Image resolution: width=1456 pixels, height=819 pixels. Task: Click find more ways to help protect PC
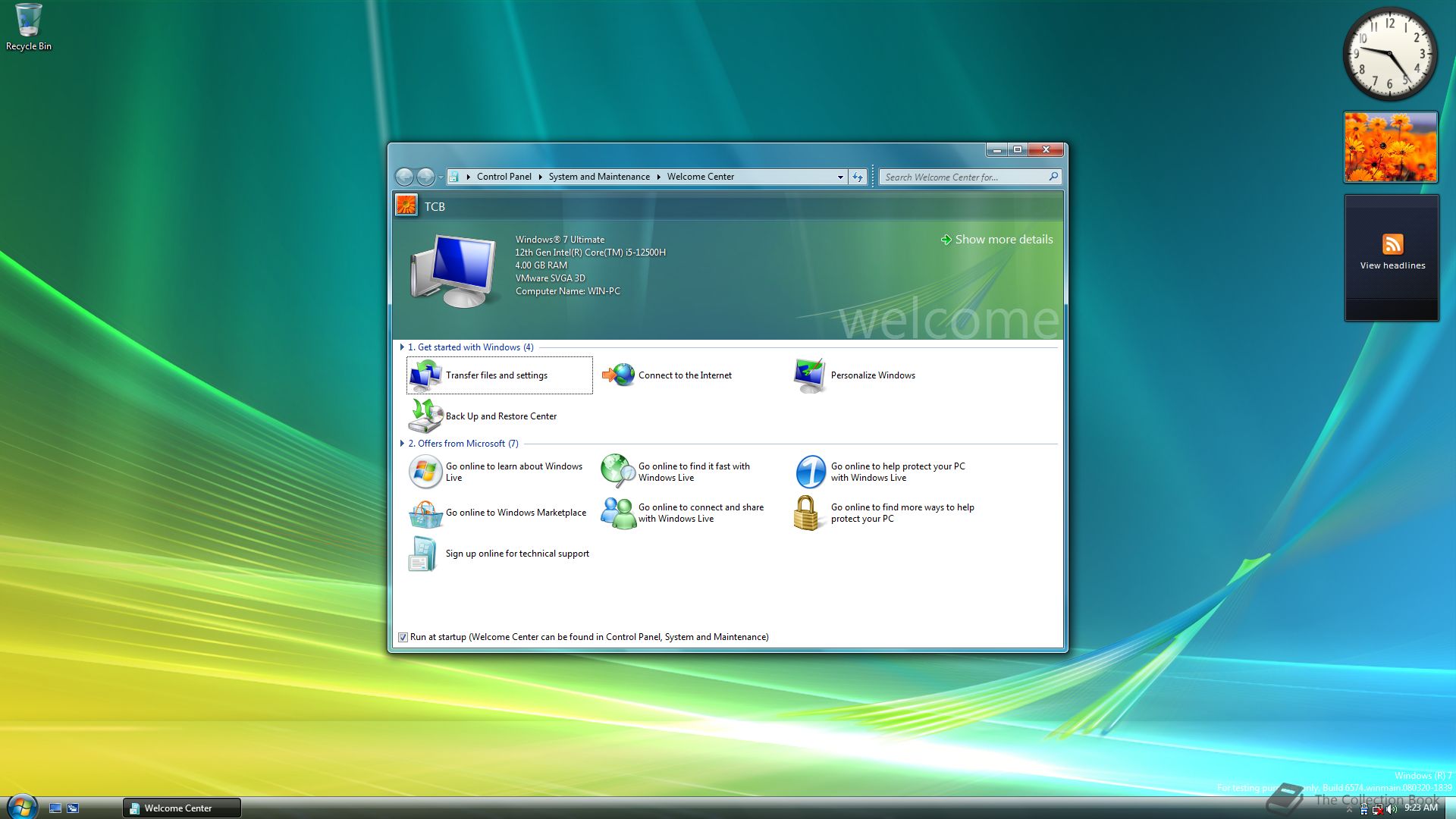[x=884, y=513]
